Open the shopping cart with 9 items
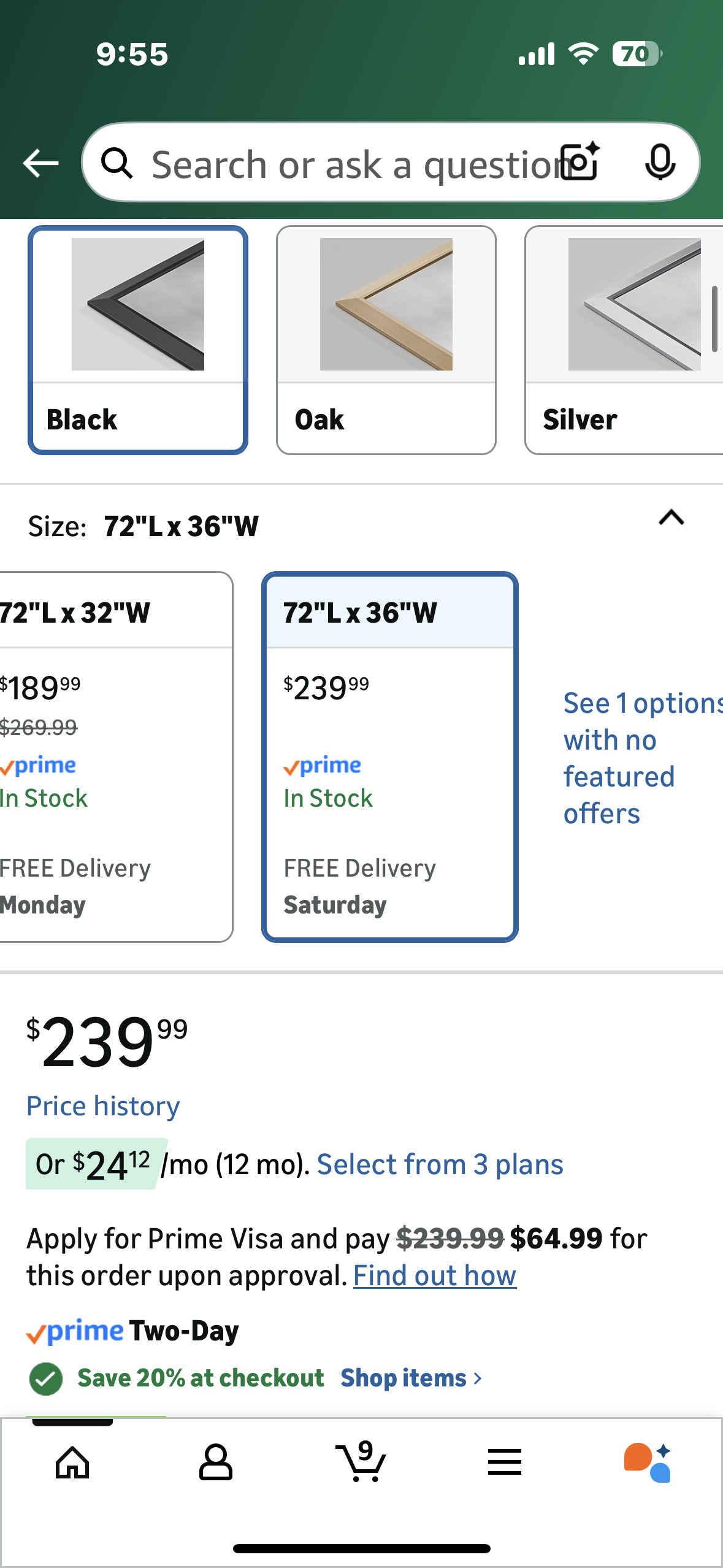 coord(361,1462)
